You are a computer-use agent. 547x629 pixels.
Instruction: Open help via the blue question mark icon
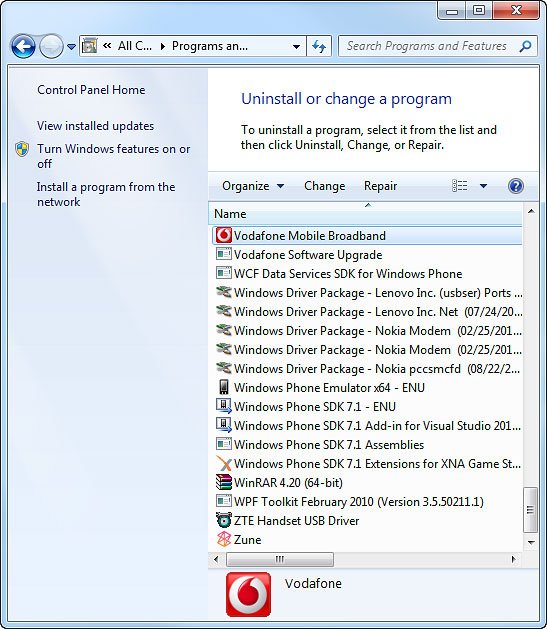tap(516, 186)
